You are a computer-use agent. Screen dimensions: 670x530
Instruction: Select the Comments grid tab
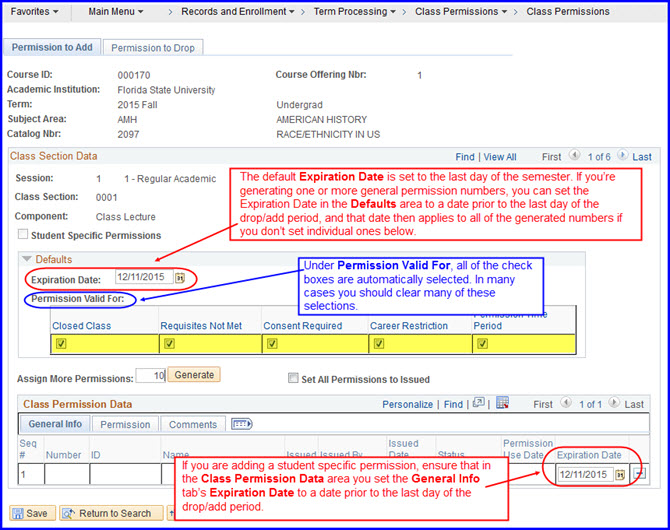193,424
